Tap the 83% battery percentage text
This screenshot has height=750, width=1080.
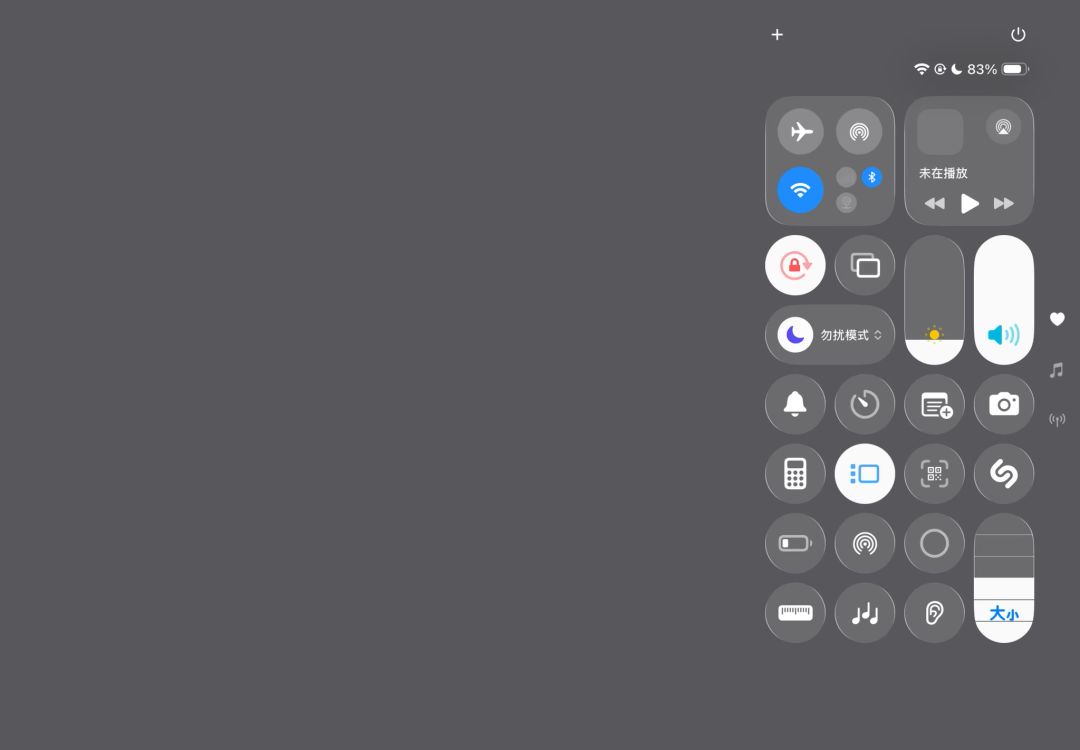coord(982,69)
